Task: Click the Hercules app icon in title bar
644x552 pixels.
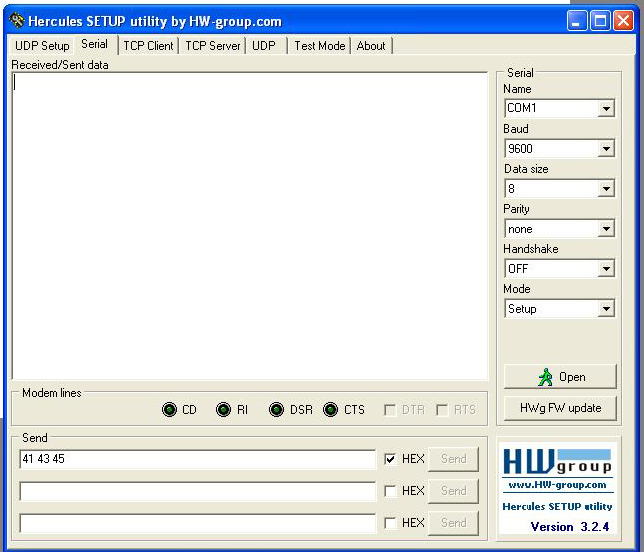Action: pos(16,21)
